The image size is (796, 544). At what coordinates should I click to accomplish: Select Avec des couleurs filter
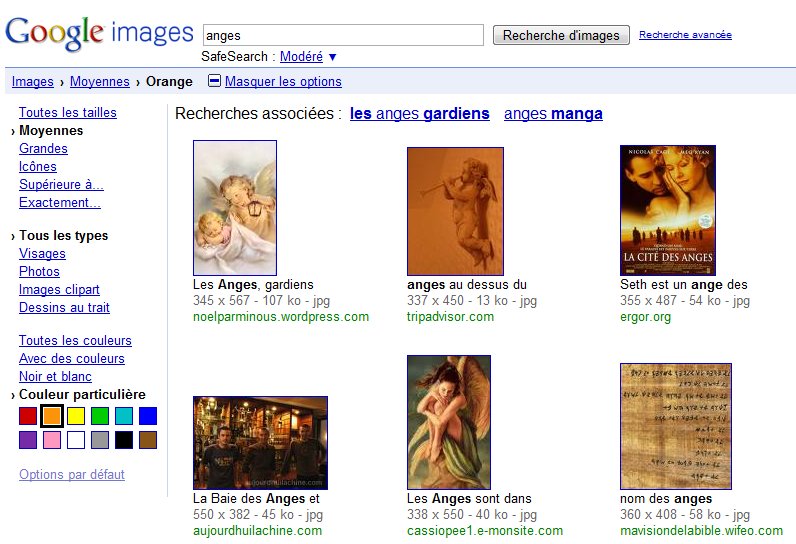point(72,358)
